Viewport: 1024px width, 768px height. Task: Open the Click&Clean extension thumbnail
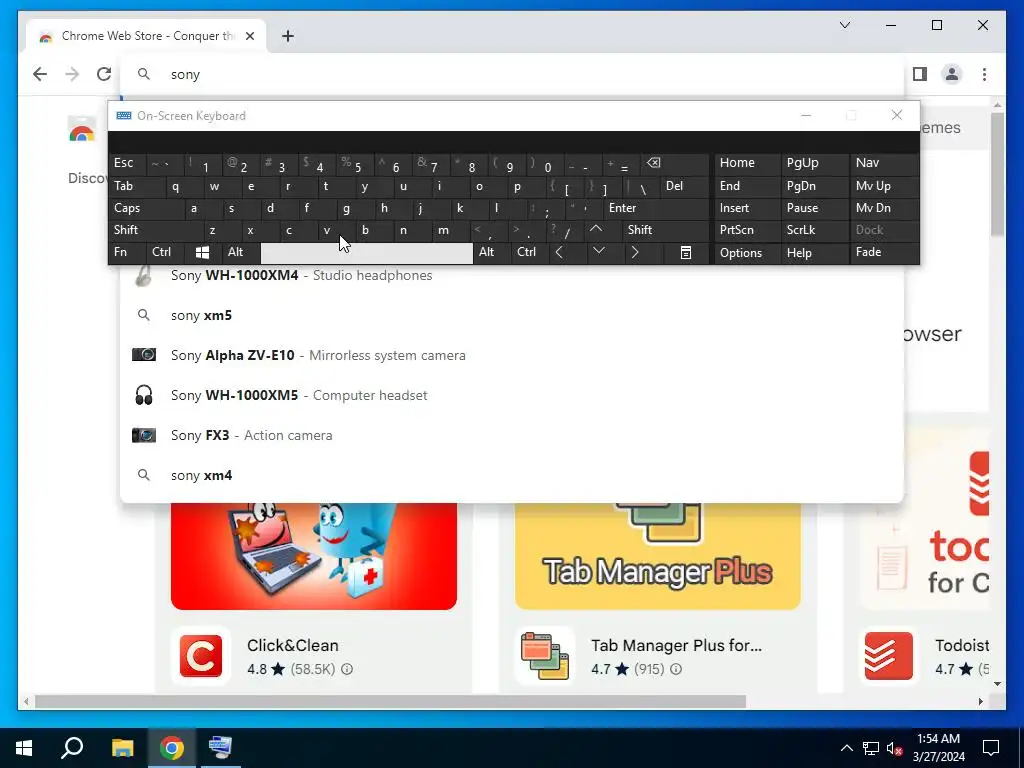click(x=313, y=556)
